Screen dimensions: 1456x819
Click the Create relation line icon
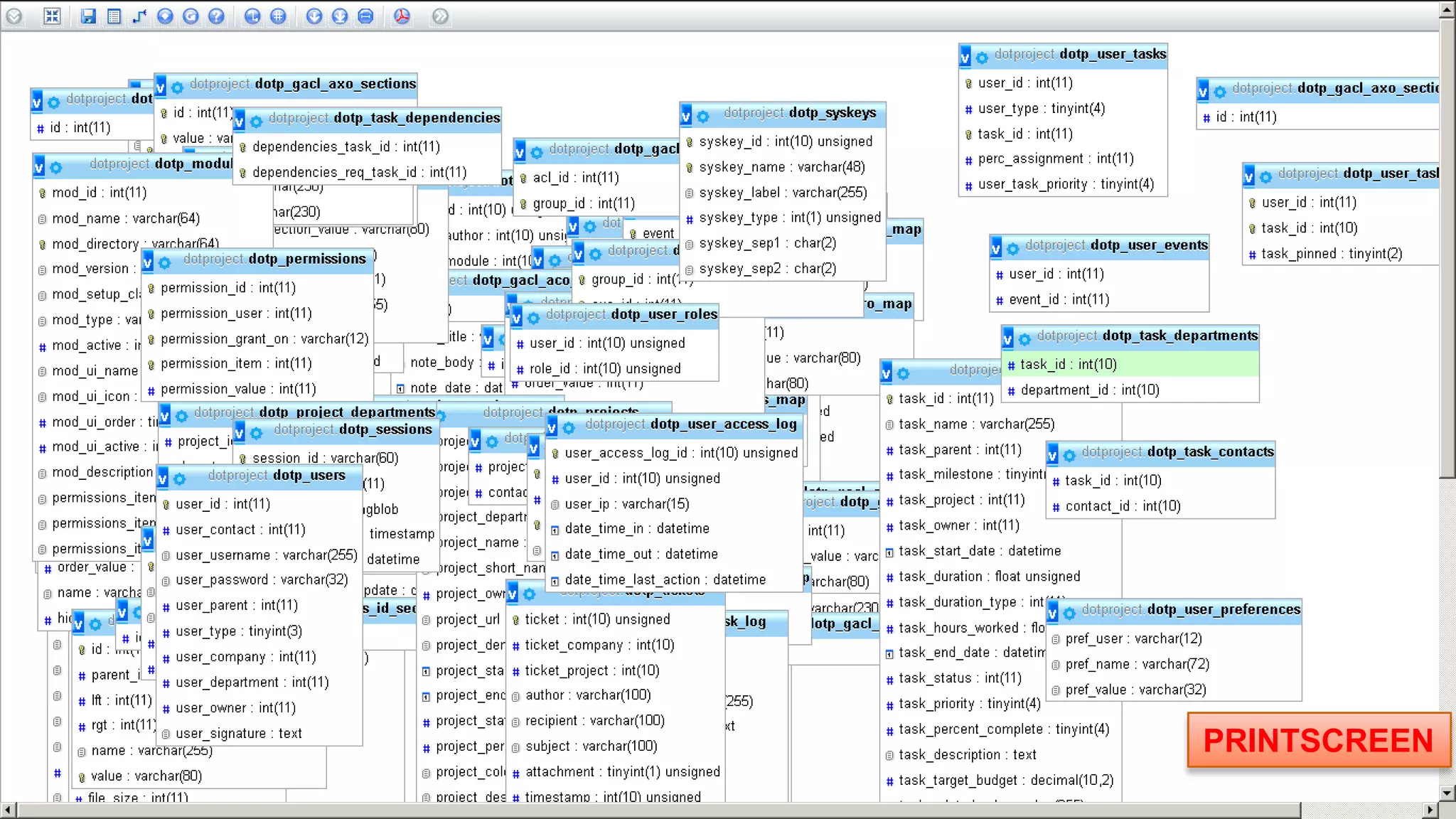(139, 16)
